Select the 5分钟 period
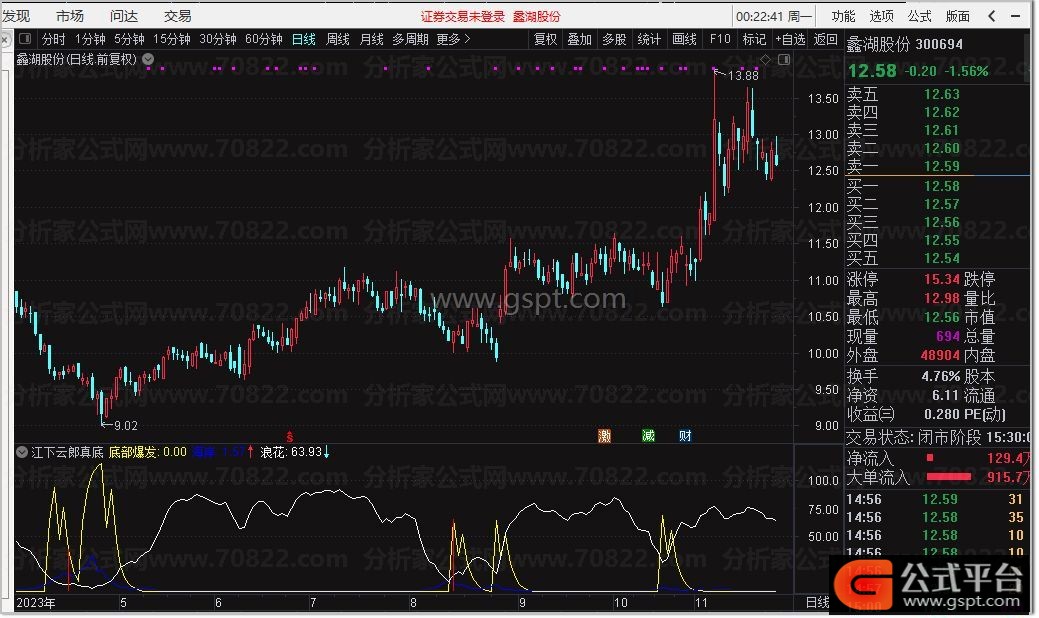 point(129,39)
